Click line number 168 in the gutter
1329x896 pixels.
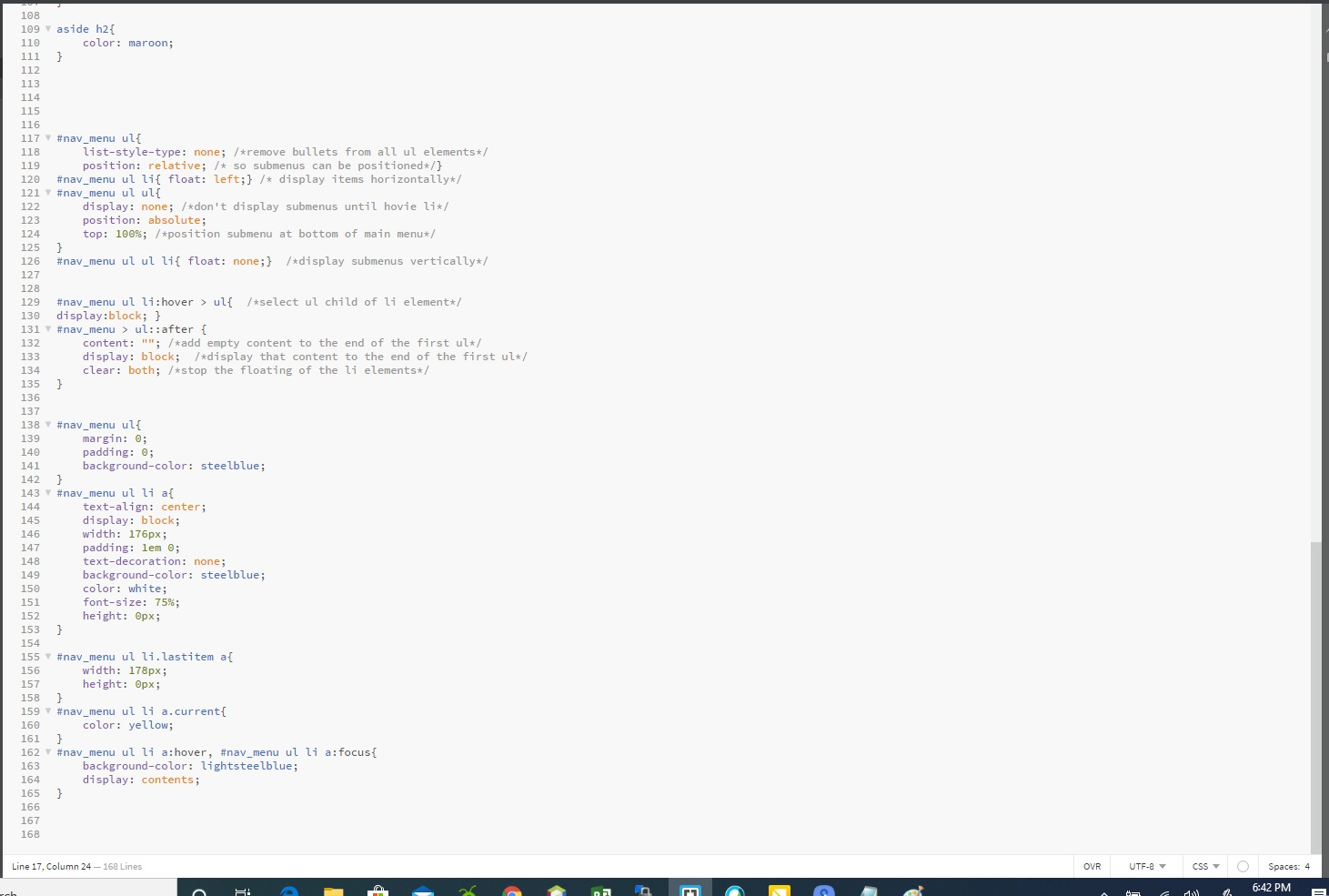[x=30, y=834]
